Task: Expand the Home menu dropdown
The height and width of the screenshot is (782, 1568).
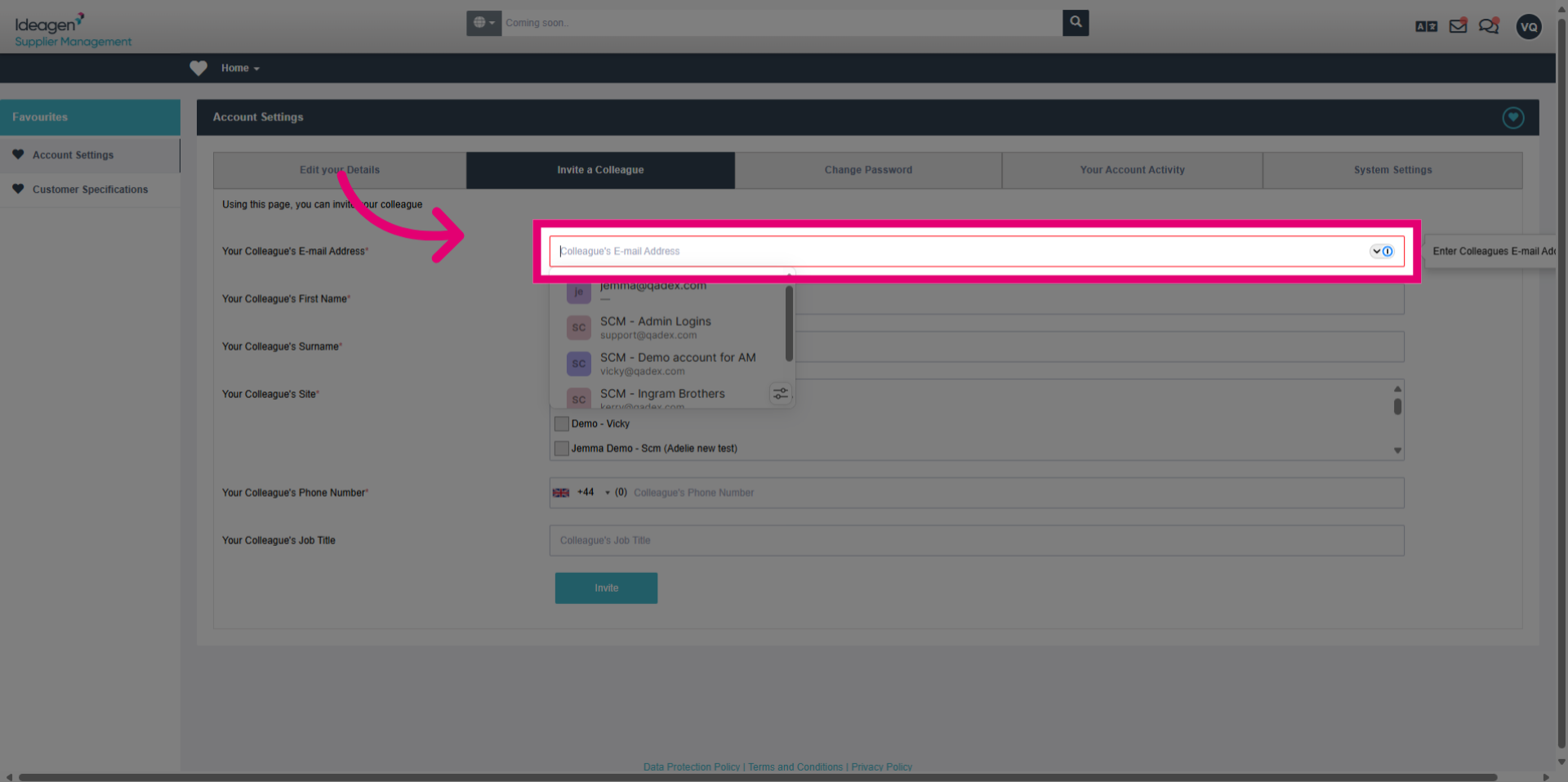Action: click(x=240, y=68)
